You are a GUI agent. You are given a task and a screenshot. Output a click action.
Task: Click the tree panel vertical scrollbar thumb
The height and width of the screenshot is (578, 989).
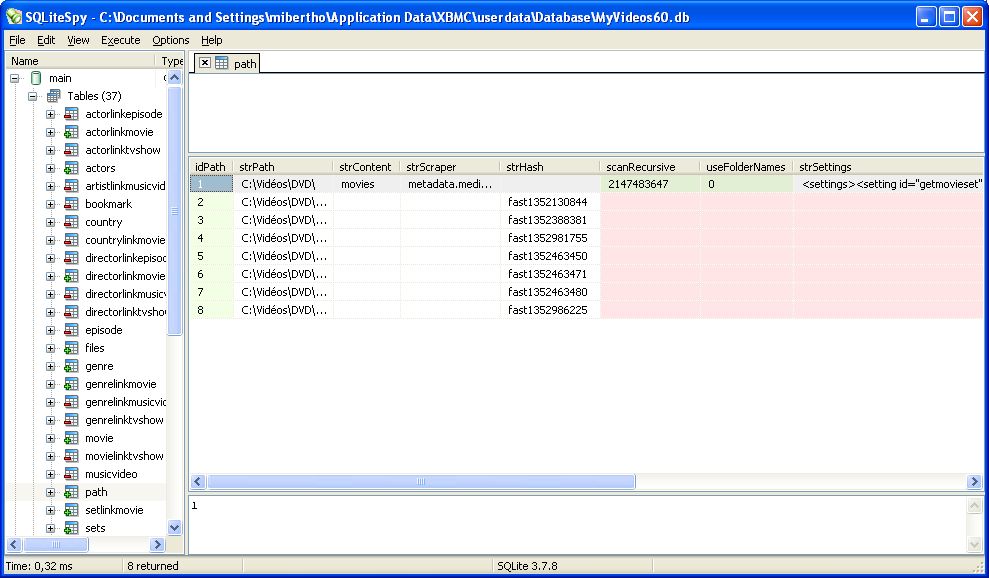(x=175, y=211)
